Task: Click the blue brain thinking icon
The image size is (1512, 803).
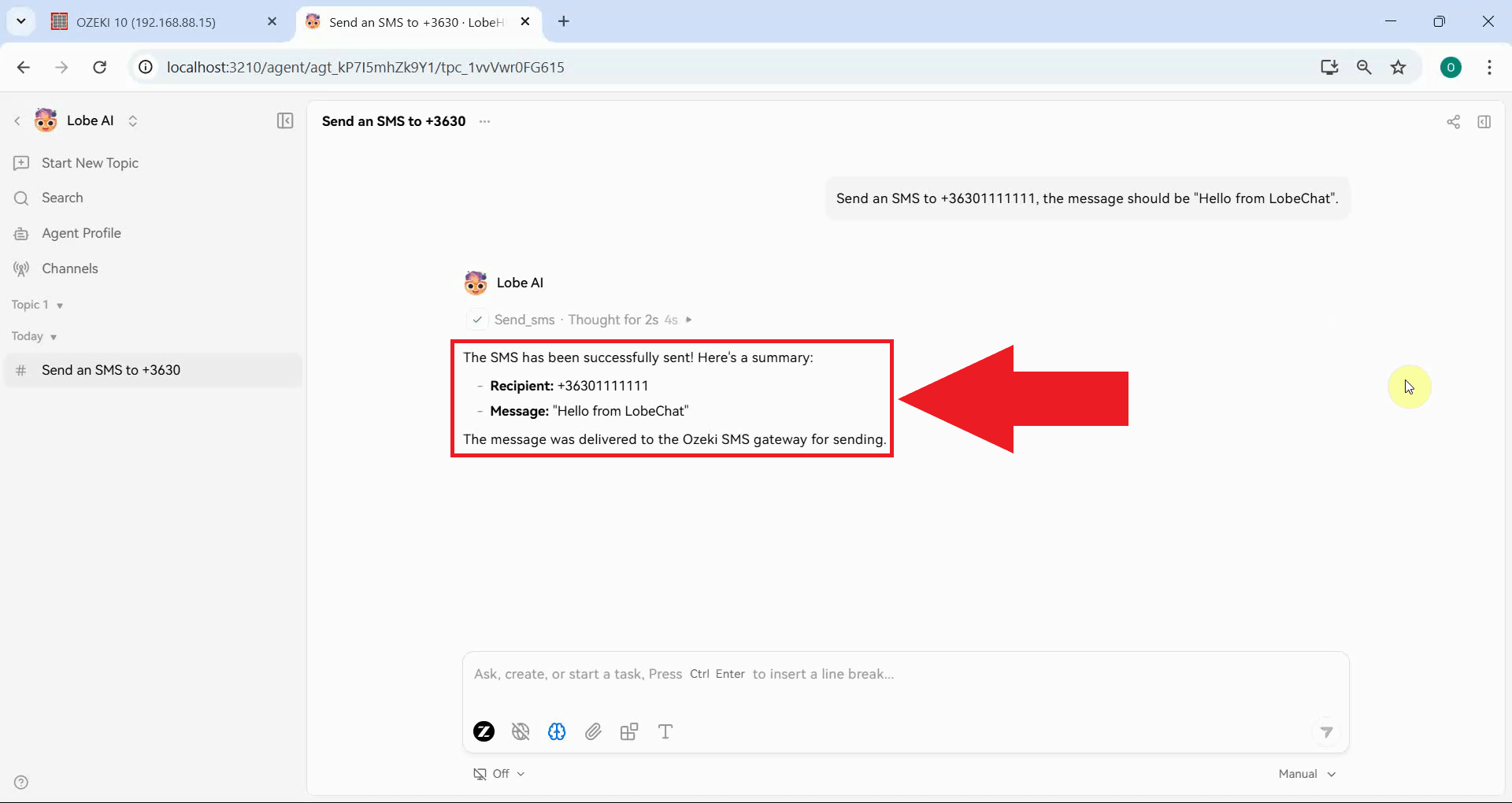Action: pyautogui.click(x=557, y=731)
